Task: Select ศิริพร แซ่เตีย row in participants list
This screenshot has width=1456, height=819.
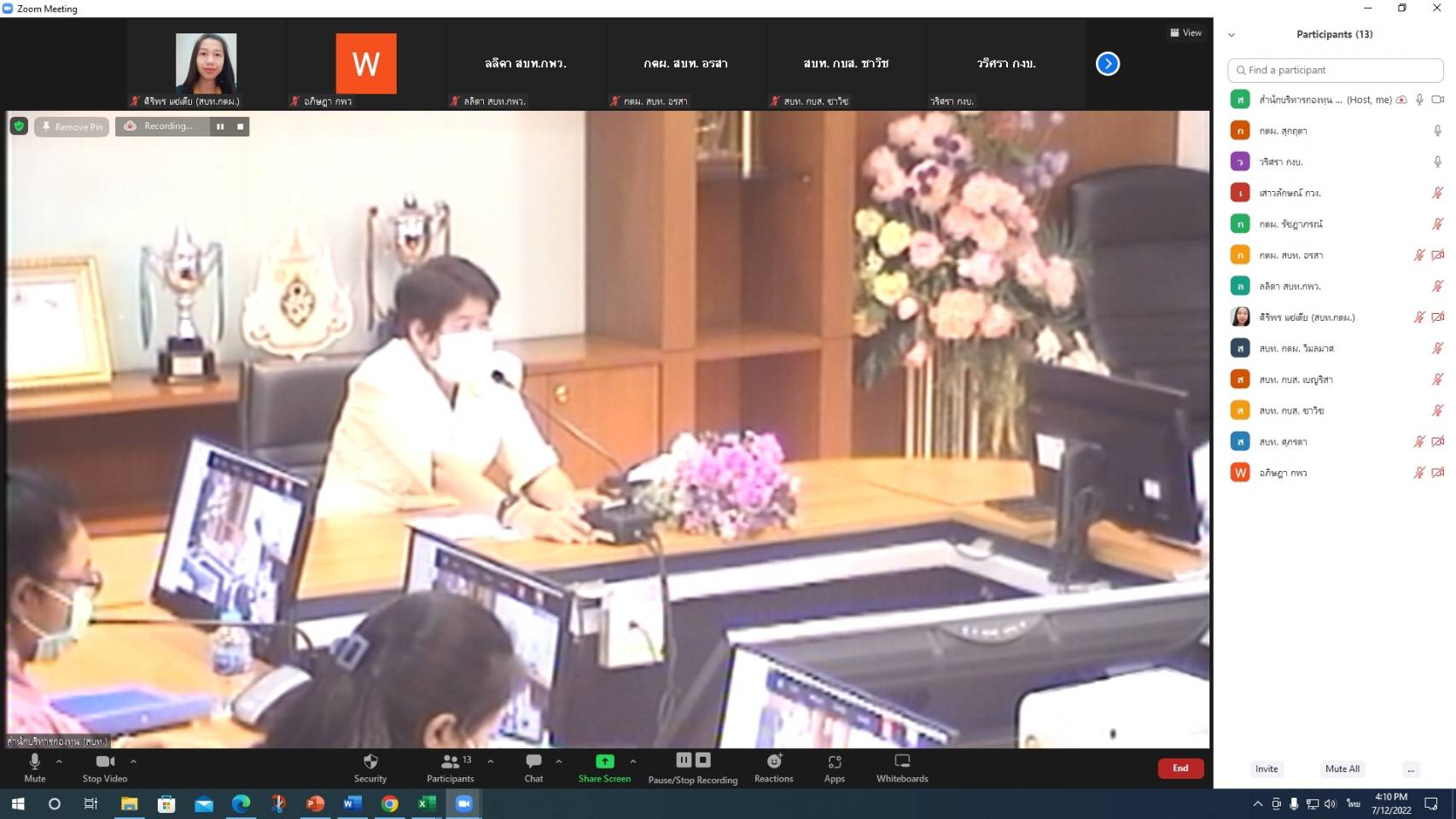Action: 1336,317
